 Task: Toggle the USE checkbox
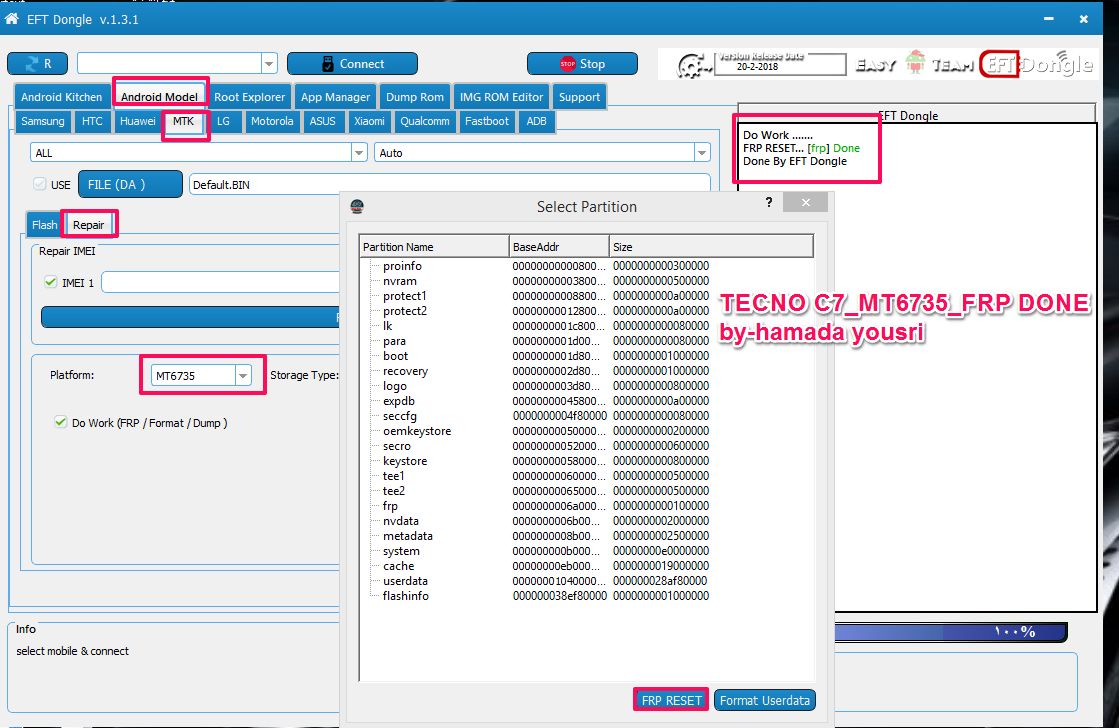(40, 184)
